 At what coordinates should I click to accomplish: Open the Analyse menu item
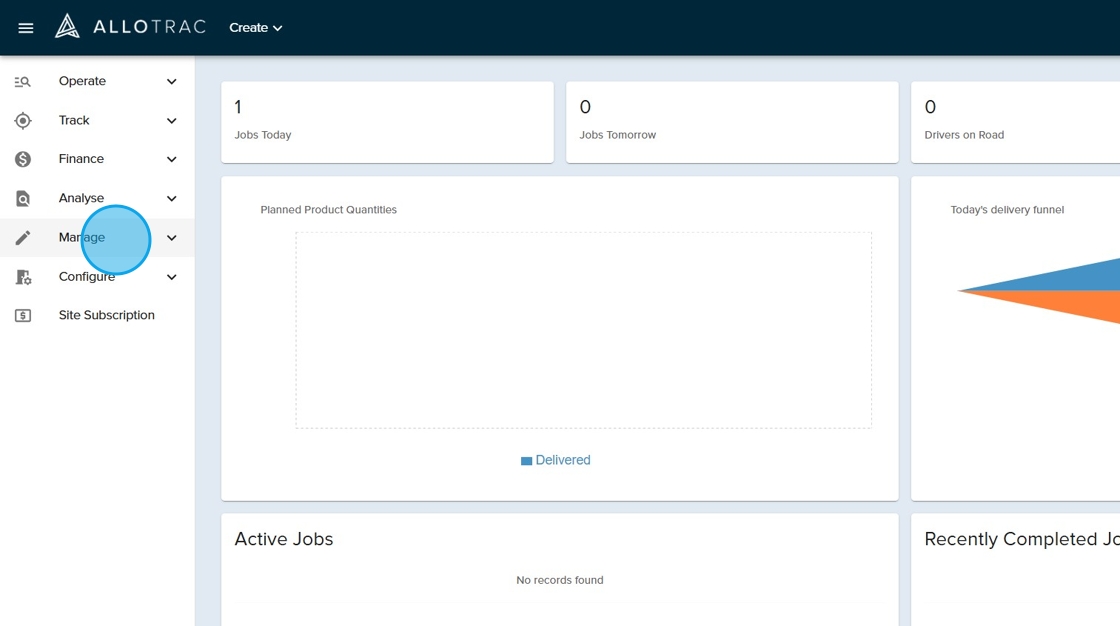click(x=81, y=199)
